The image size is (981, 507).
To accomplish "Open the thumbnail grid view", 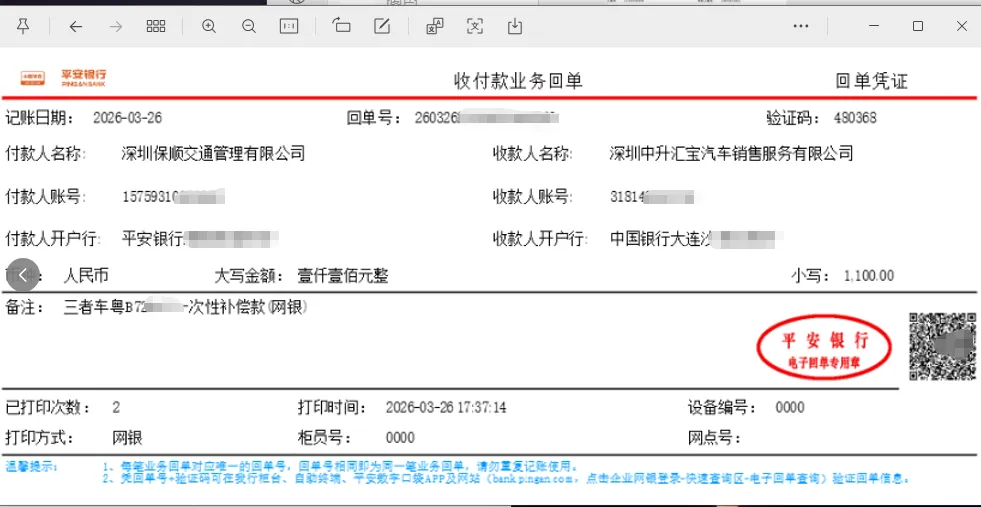I will click(156, 26).
